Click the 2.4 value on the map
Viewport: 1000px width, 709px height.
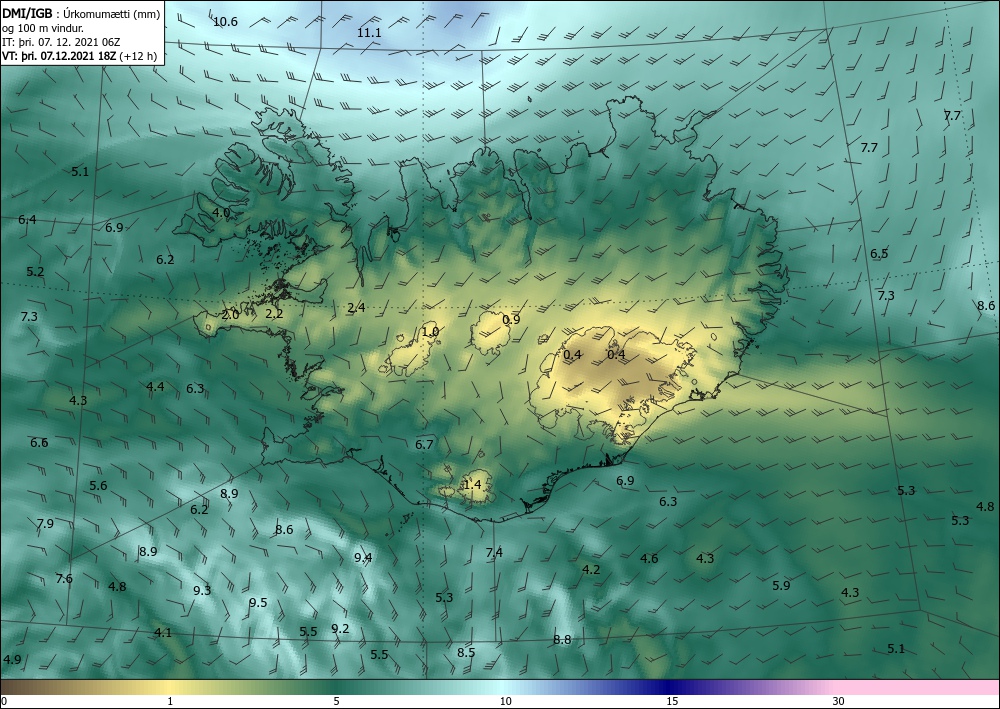click(356, 307)
